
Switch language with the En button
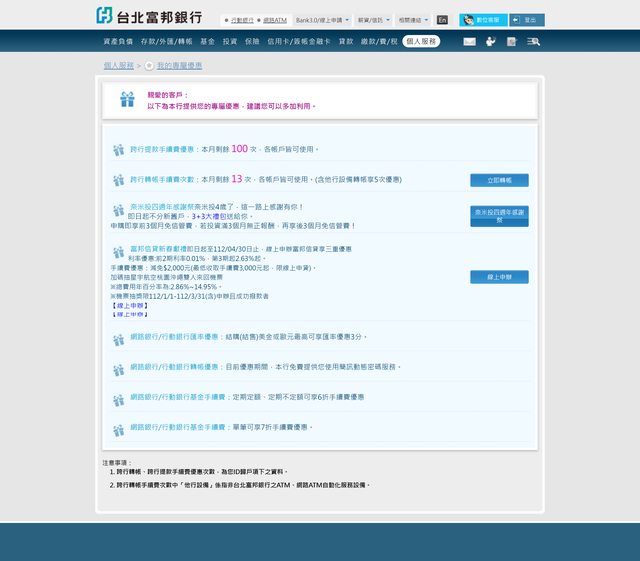(442, 20)
